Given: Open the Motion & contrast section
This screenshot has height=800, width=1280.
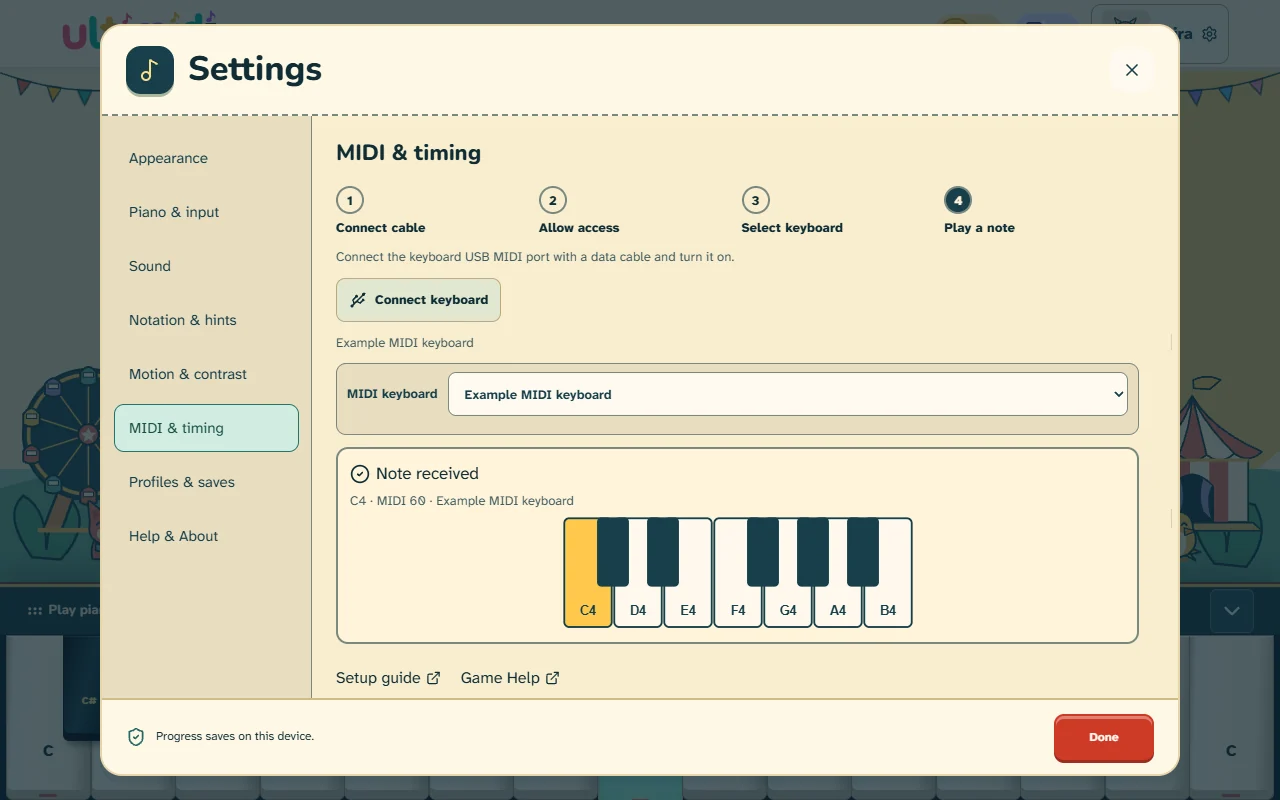Looking at the screenshot, I should 206,374.
